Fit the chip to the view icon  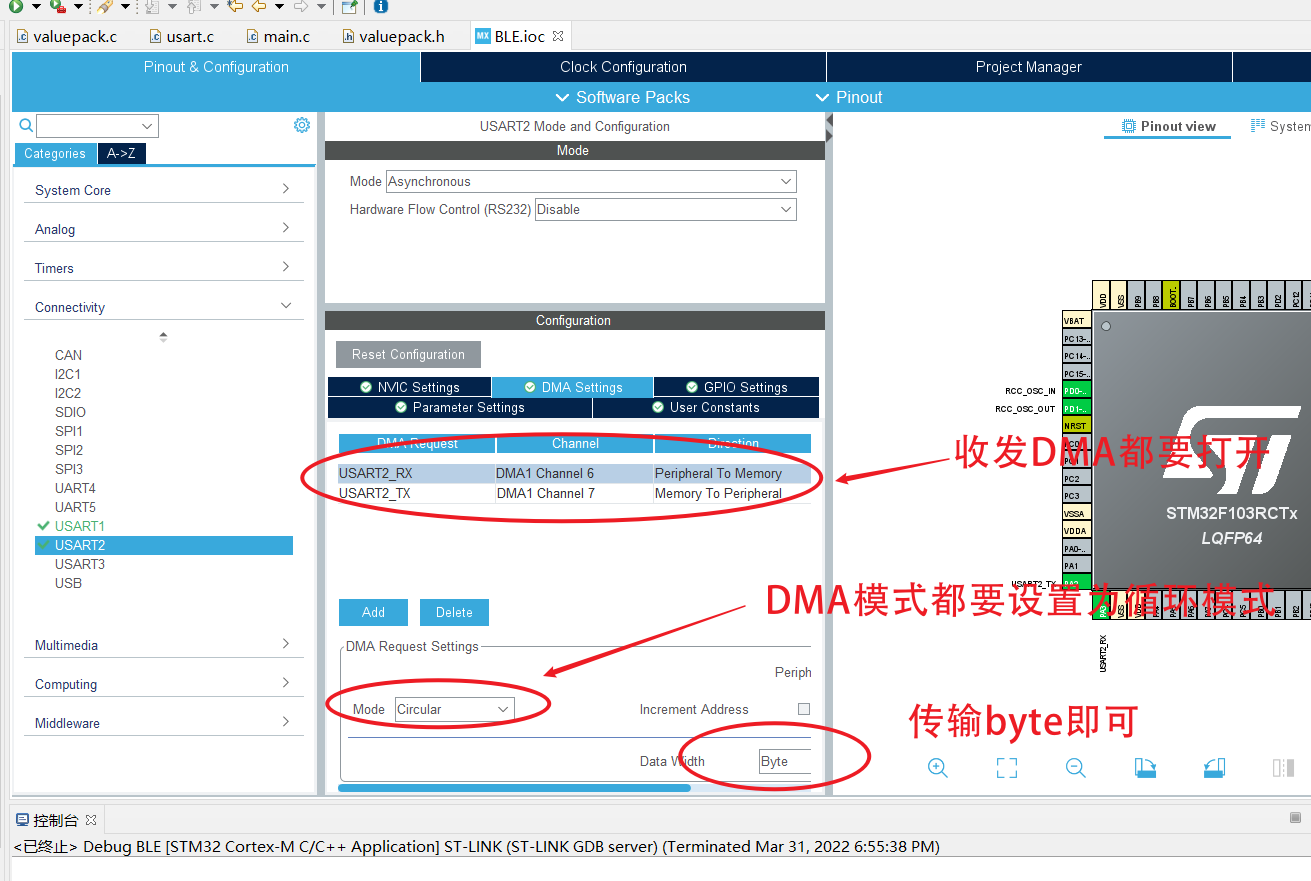click(x=1007, y=768)
